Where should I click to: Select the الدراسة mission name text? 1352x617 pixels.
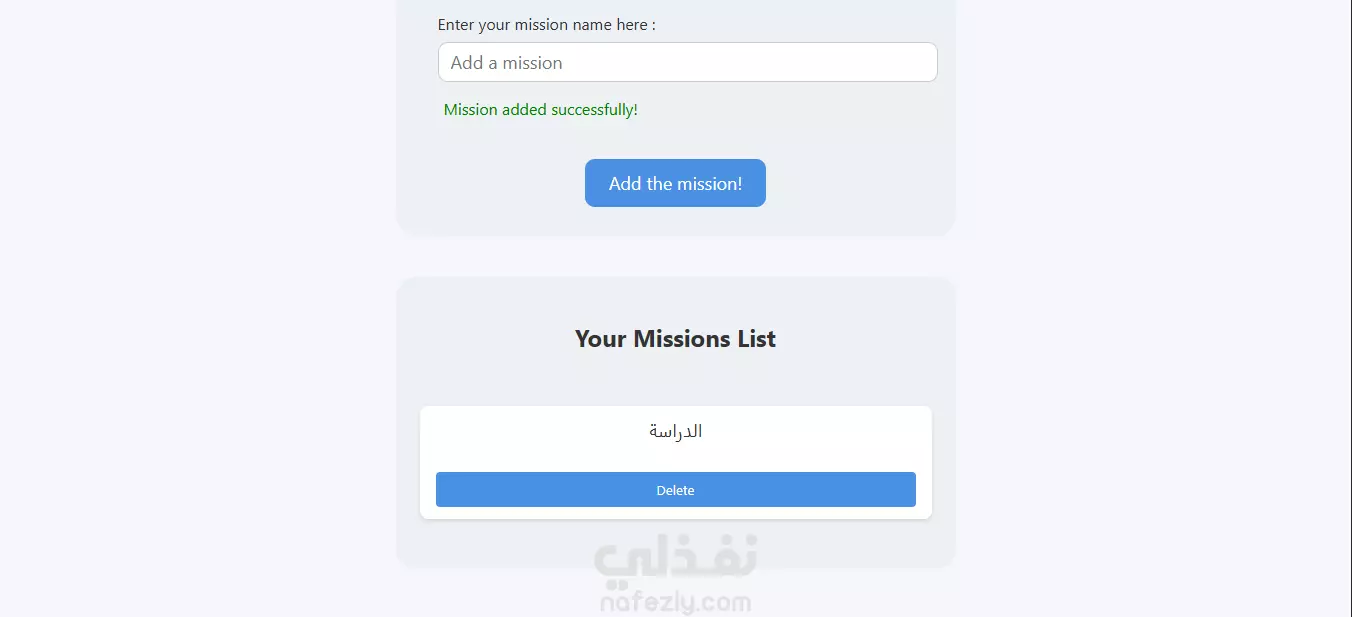click(x=675, y=431)
